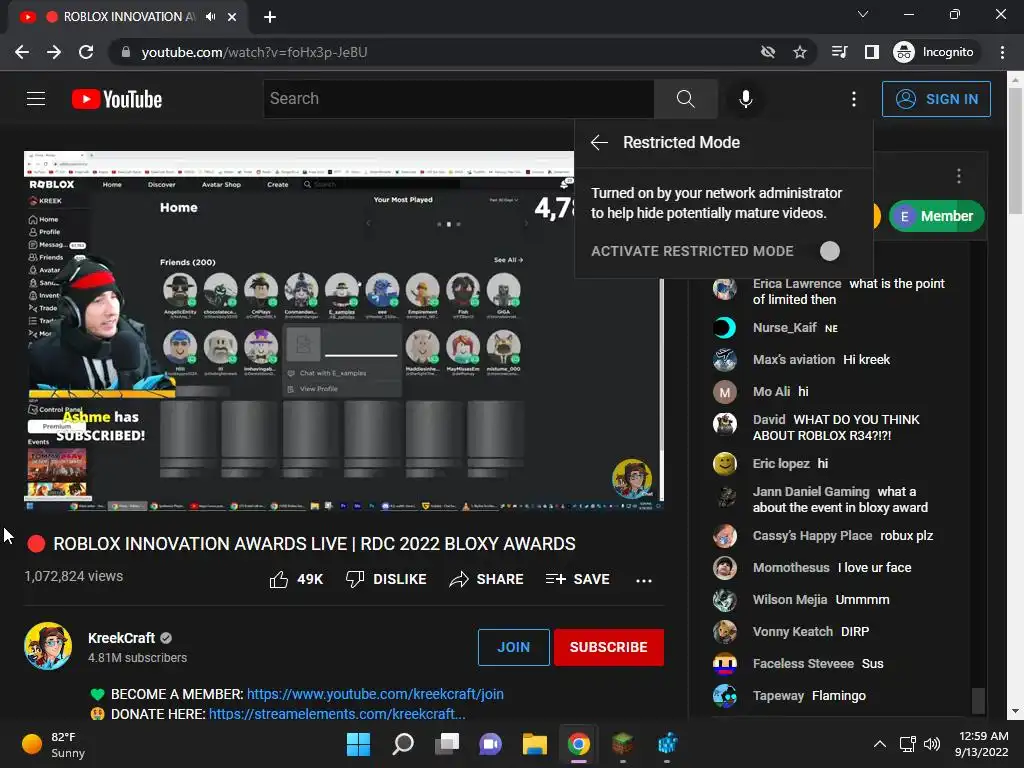The width and height of the screenshot is (1024, 768).
Task: Mute the tab via speaker icon
Action: pyautogui.click(x=210, y=17)
